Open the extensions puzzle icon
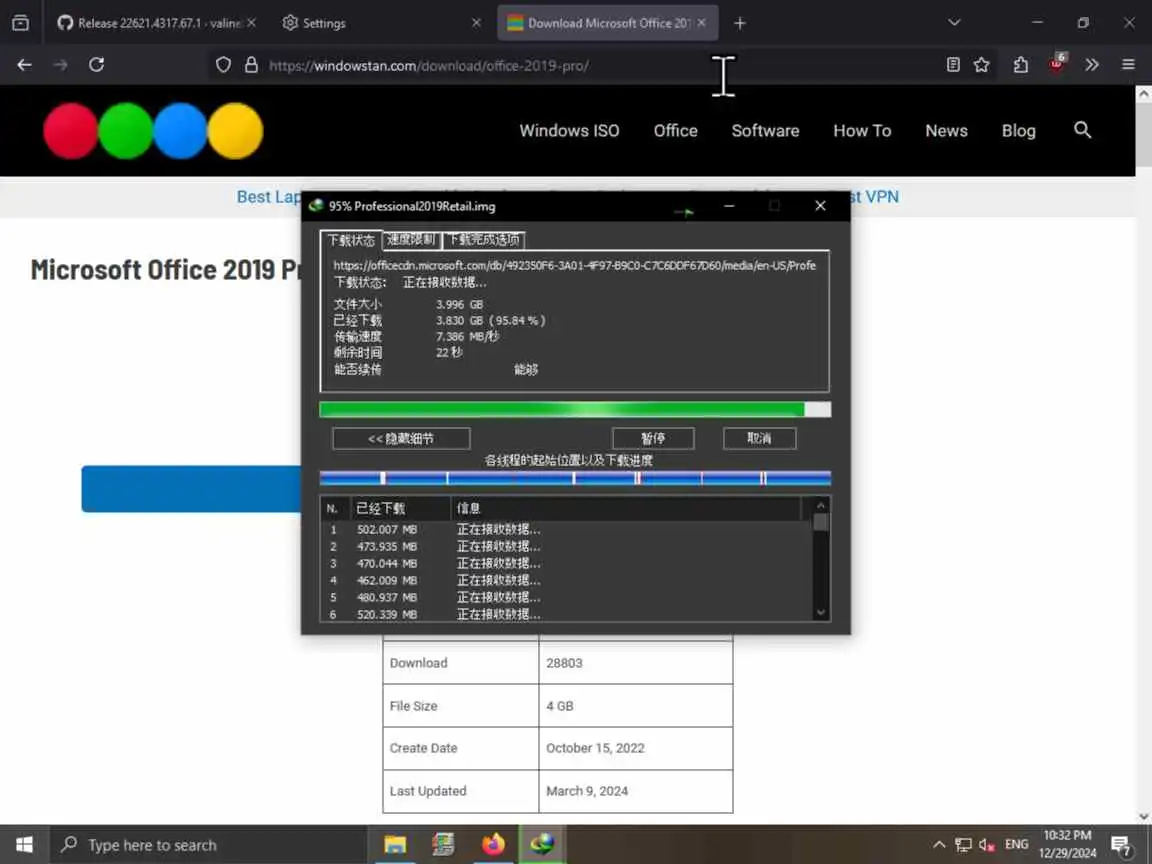Viewport: 1152px width, 864px height. tap(1020, 65)
